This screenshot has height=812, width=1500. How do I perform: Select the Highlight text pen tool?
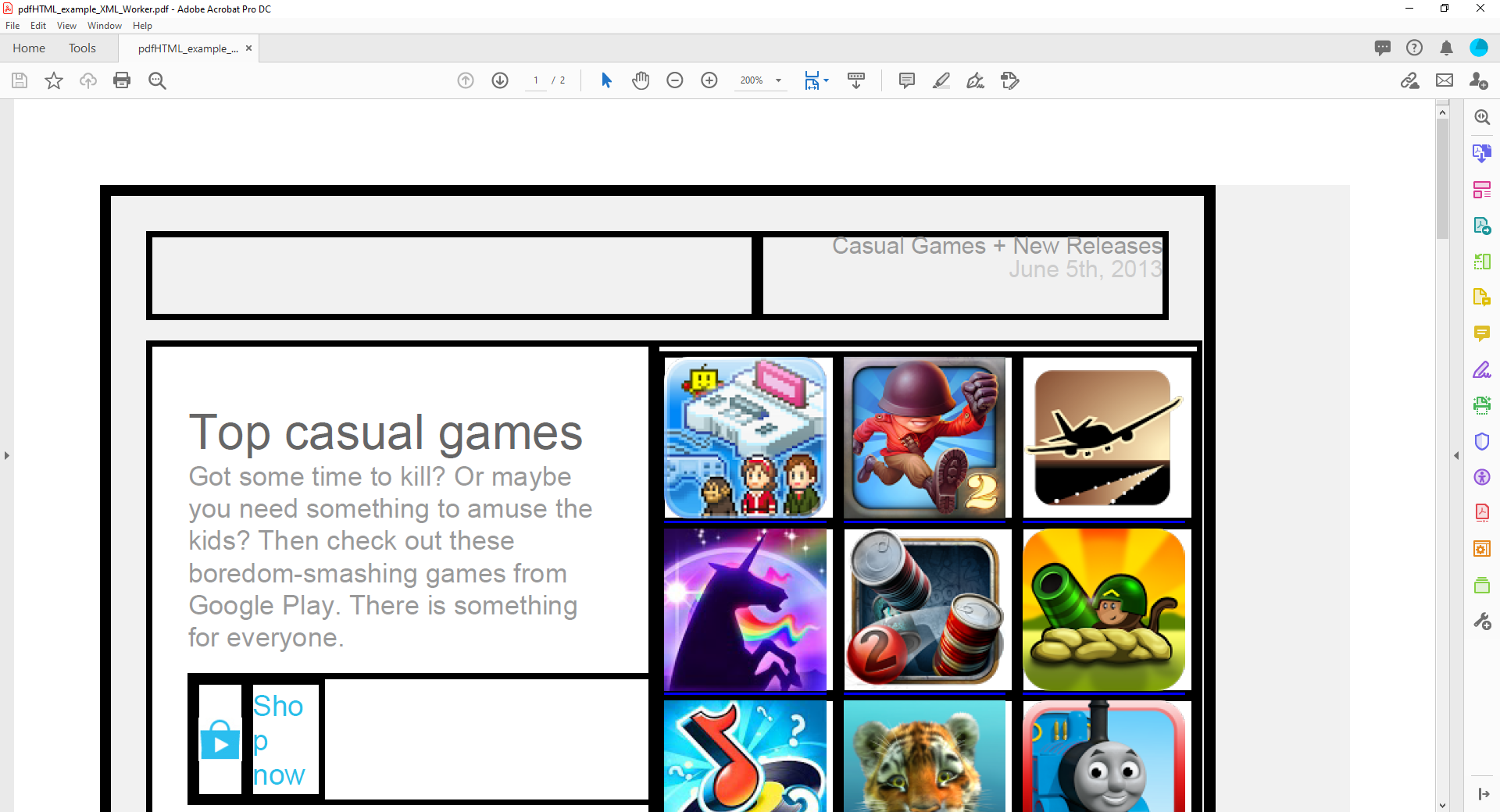[x=941, y=80]
